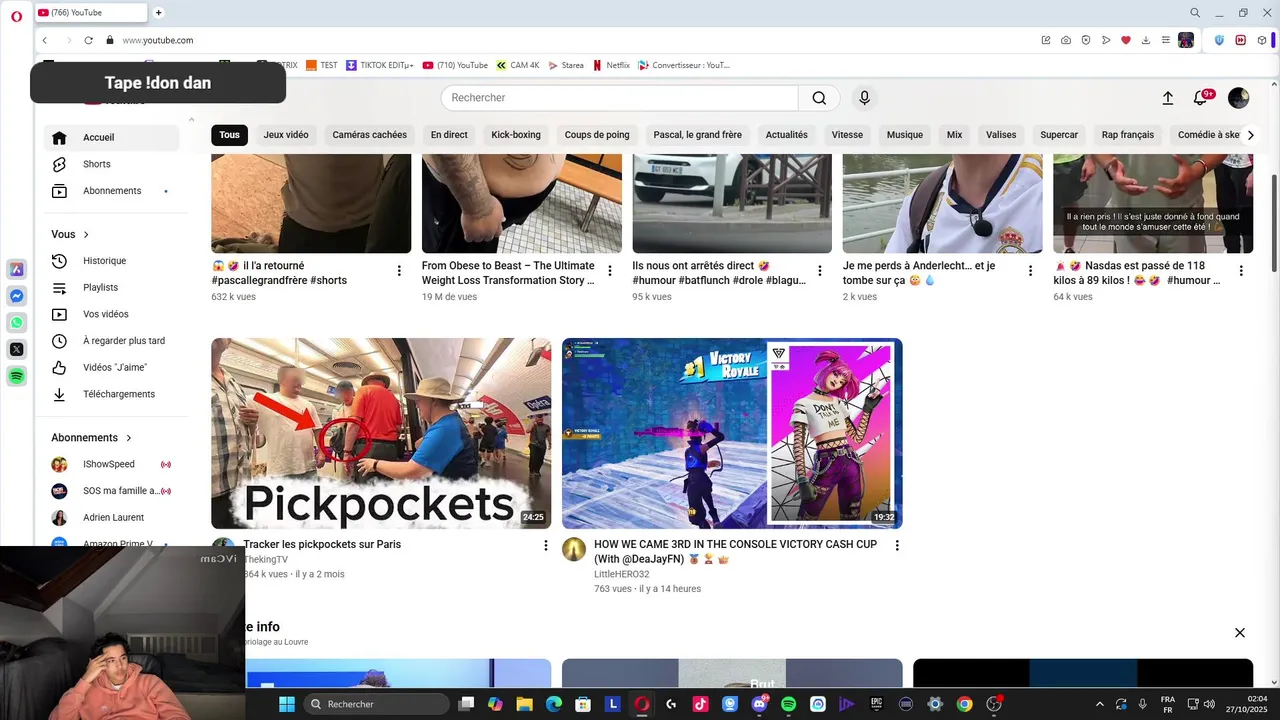Viewport: 1280px width, 720px height.
Task: Select the Kick-boxing filter chip
Action: point(516,135)
